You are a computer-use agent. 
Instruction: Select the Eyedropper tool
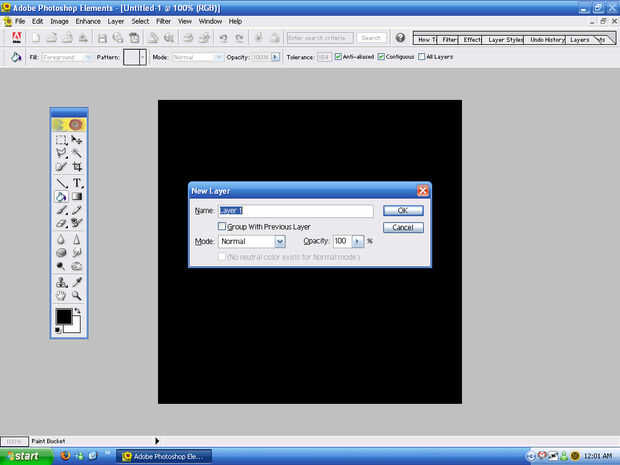tap(76, 282)
